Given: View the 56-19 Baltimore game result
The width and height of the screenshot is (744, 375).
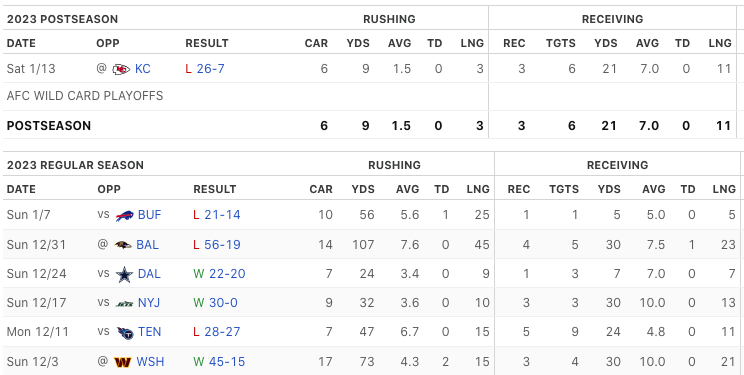Looking at the screenshot, I should (x=223, y=245).
